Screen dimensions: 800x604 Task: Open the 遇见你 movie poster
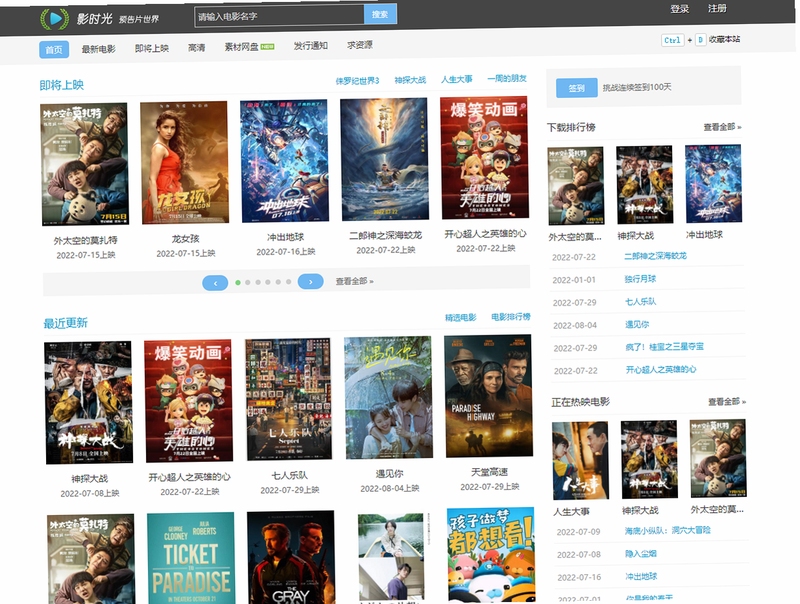(388, 397)
